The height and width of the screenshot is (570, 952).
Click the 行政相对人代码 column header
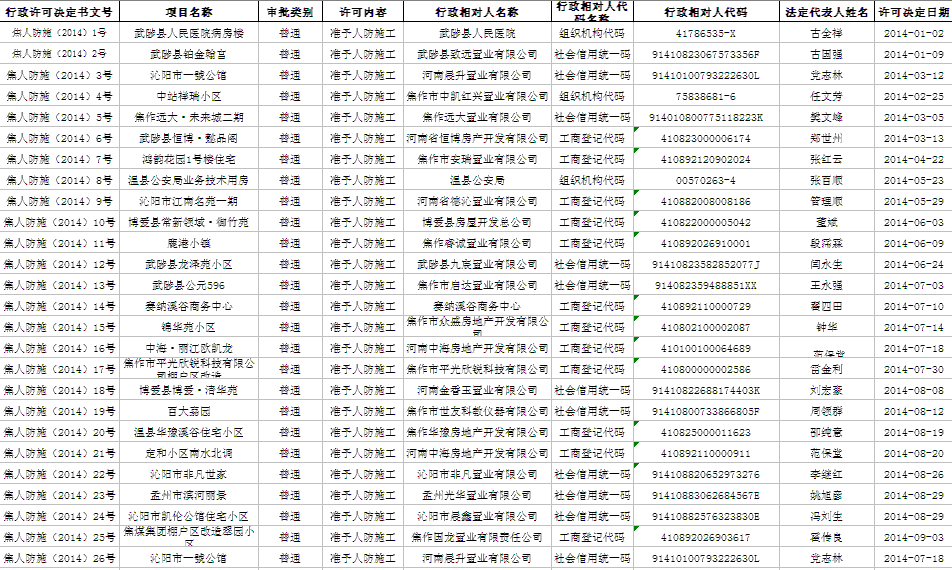[705, 11]
